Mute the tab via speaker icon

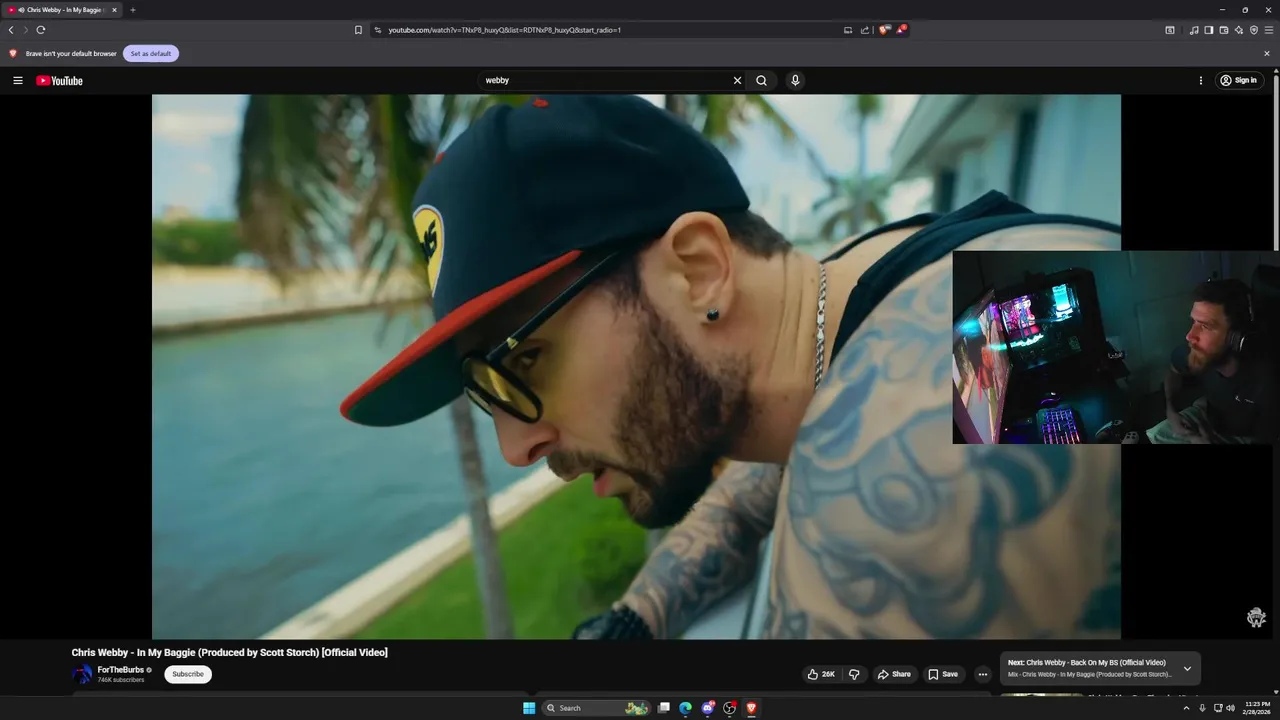[x=21, y=10]
